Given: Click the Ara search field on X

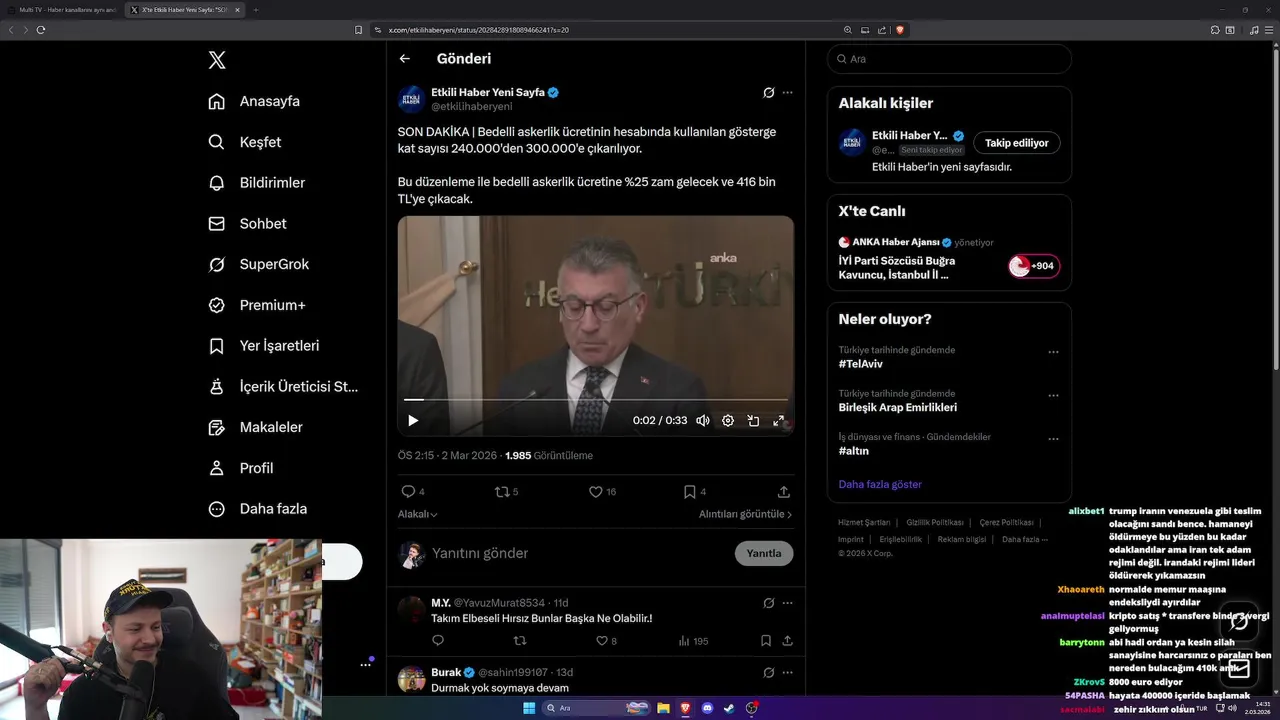Looking at the screenshot, I should [x=949, y=59].
